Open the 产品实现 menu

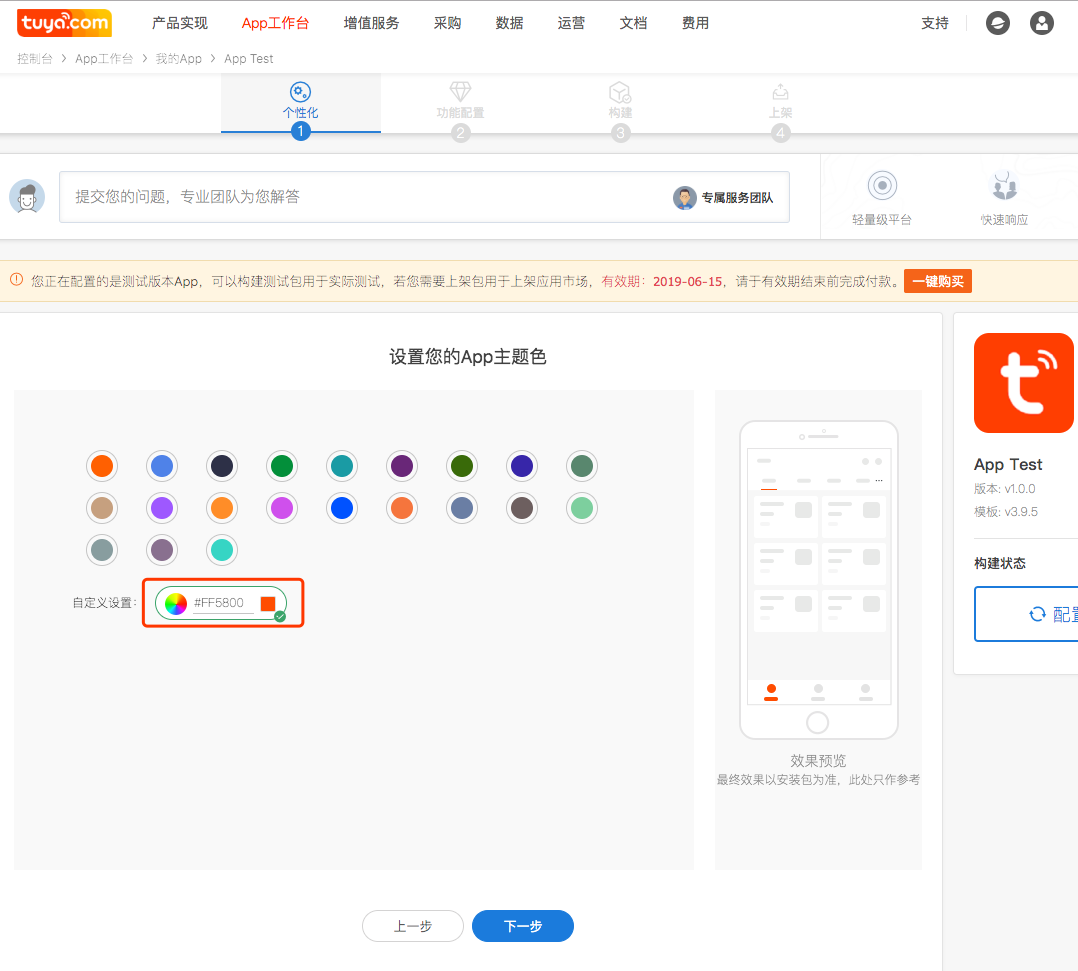pos(180,23)
